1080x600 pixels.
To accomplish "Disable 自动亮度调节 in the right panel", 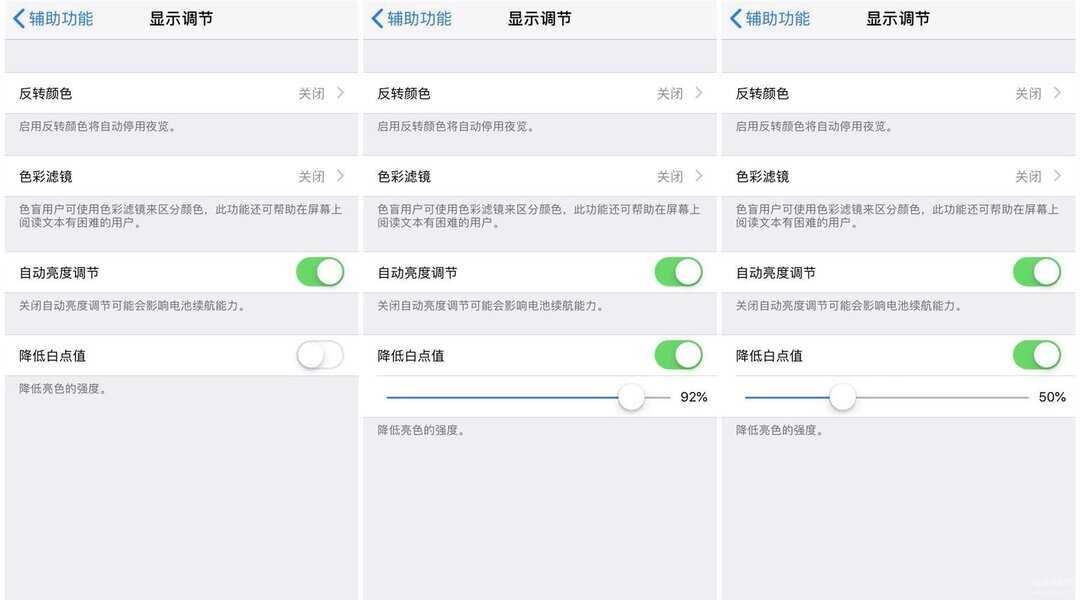I will pos(1037,272).
